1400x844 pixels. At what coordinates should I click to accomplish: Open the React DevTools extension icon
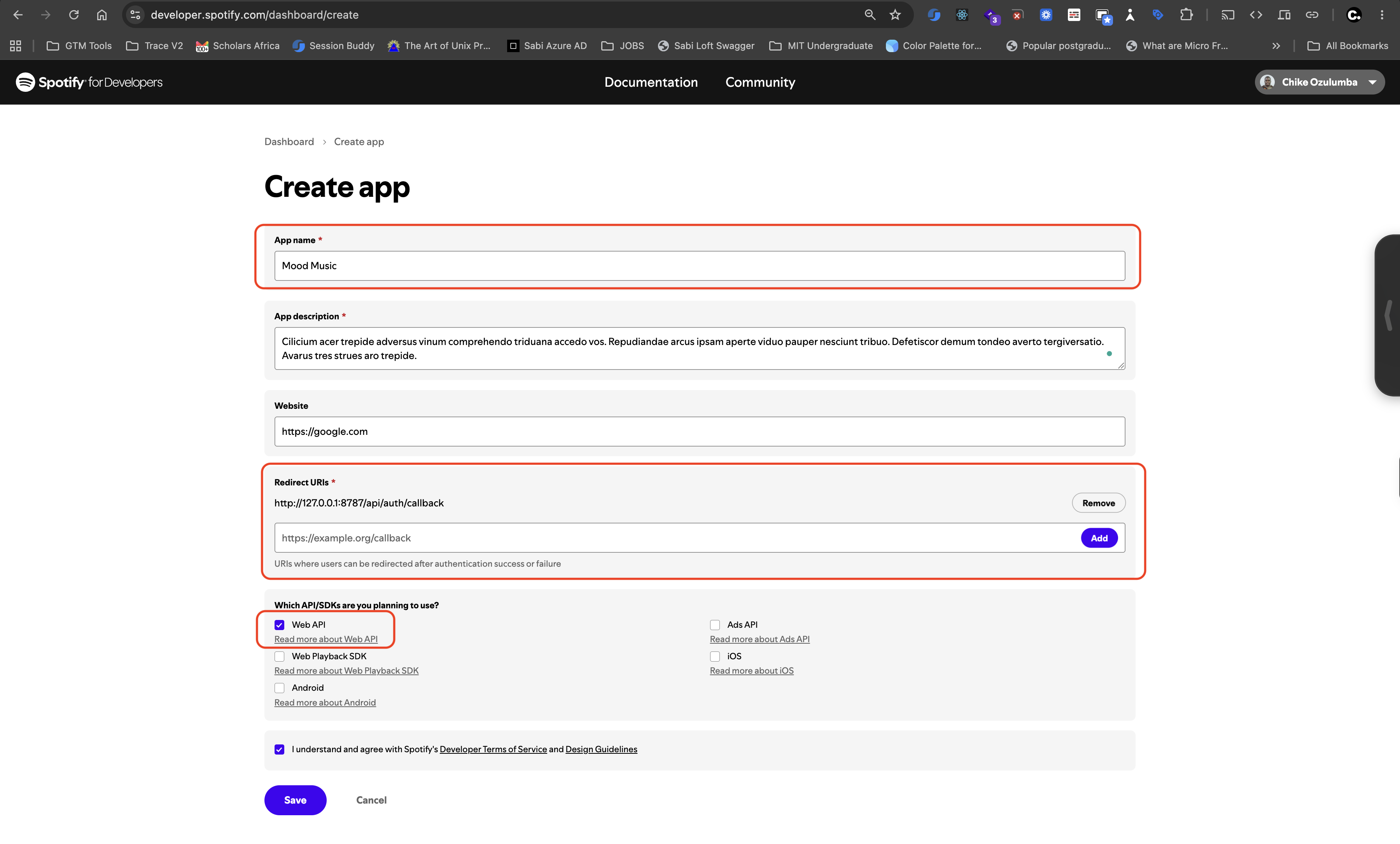tap(961, 15)
